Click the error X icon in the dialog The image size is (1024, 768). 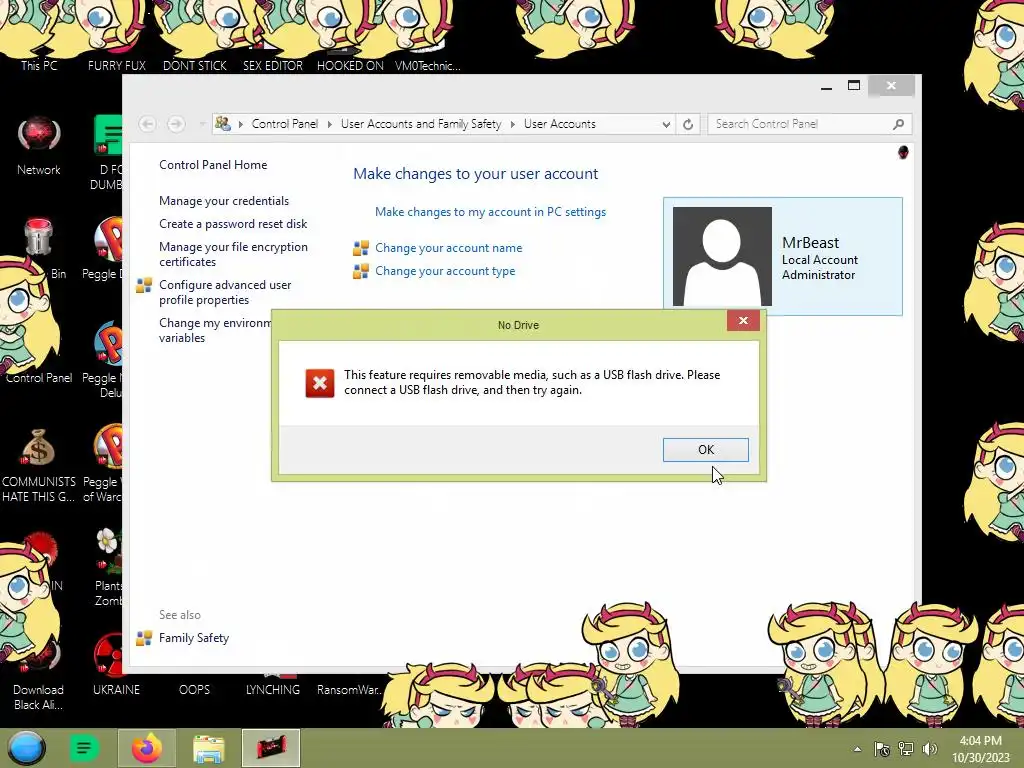pyautogui.click(x=319, y=383)
